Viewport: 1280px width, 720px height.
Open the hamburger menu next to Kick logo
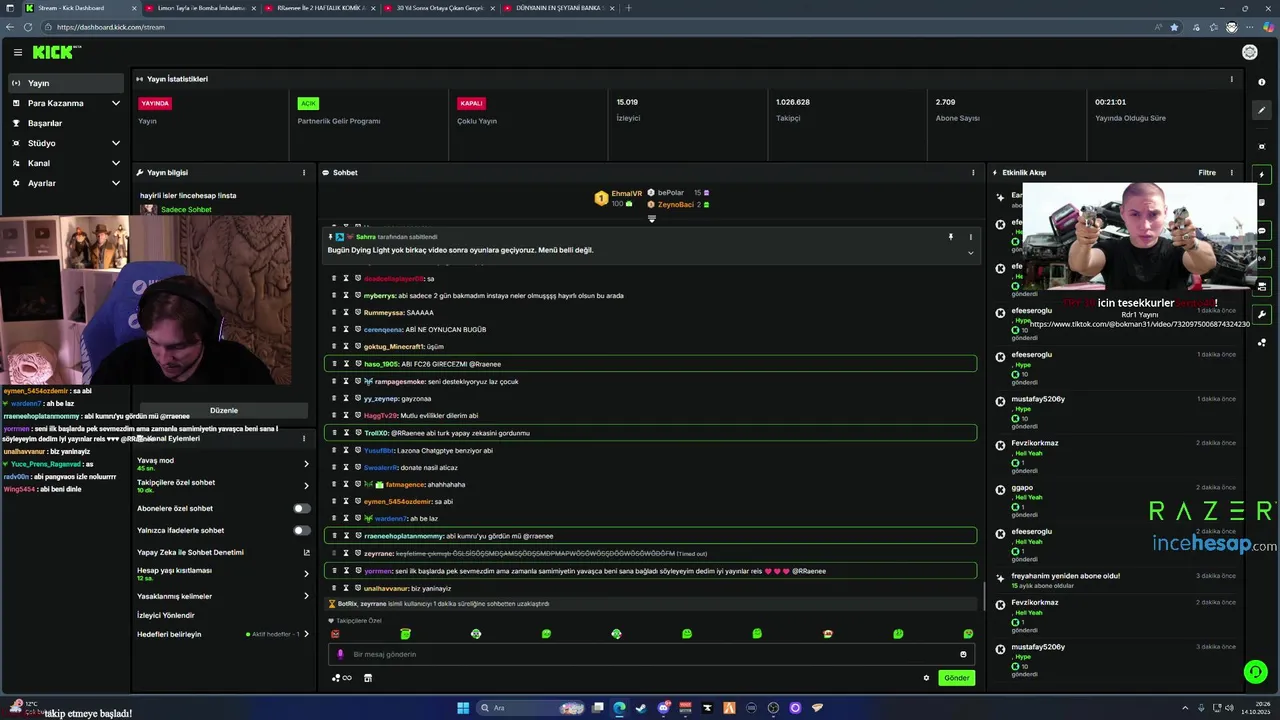[17, 52]
